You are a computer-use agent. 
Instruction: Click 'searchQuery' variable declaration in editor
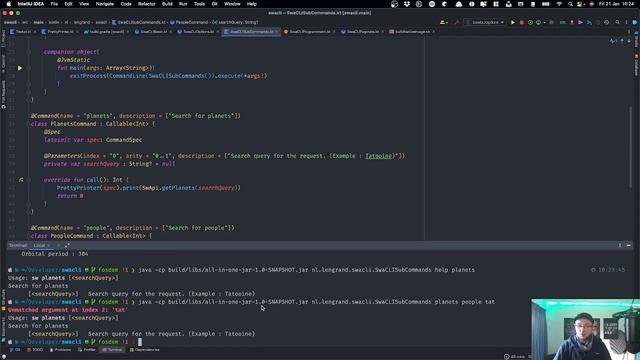pyautogui.click(x=102, y=164)
